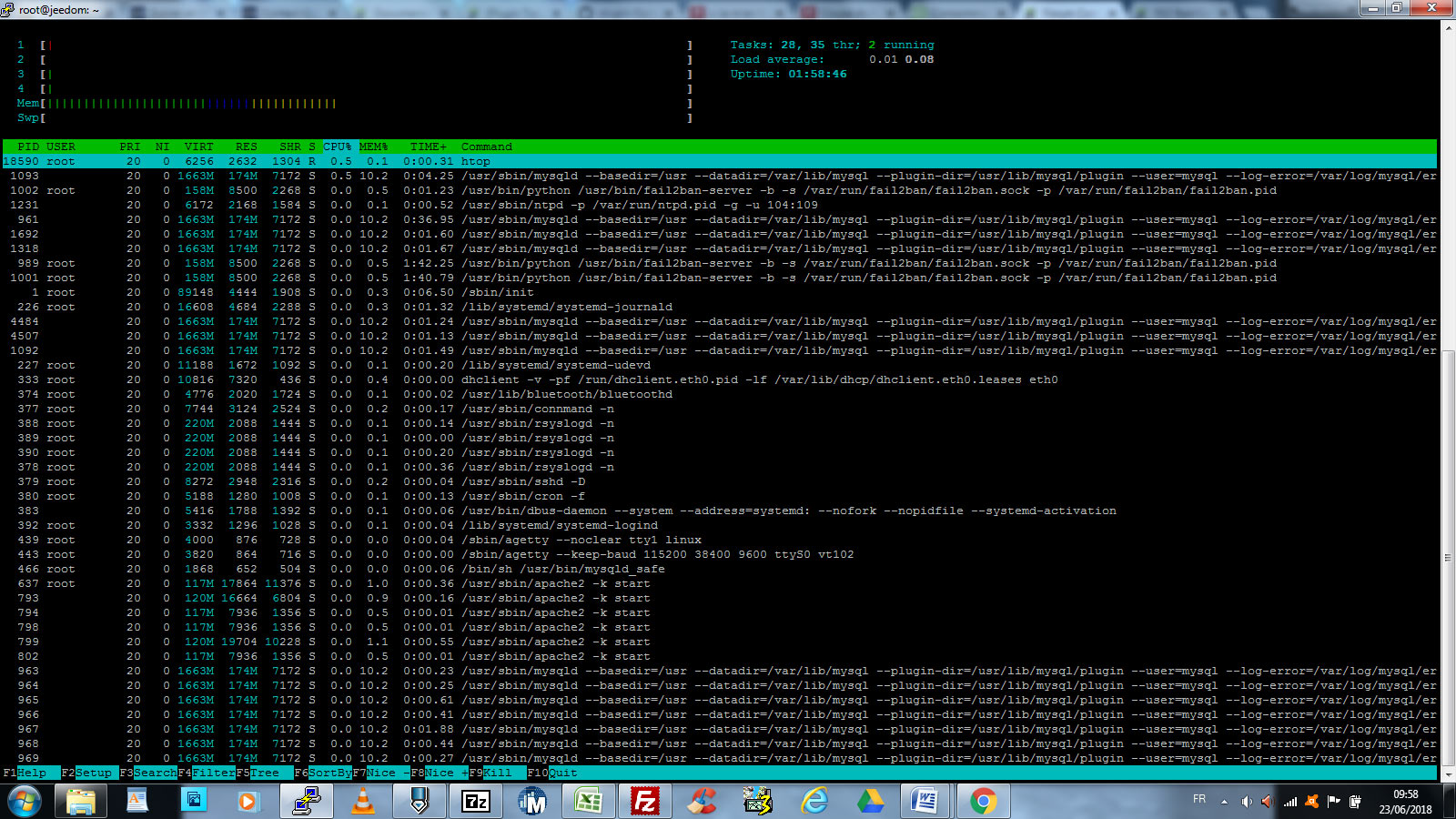
Task: Launch Microsoft Excel from the taskbar
Action: click(x=589, y=802)
